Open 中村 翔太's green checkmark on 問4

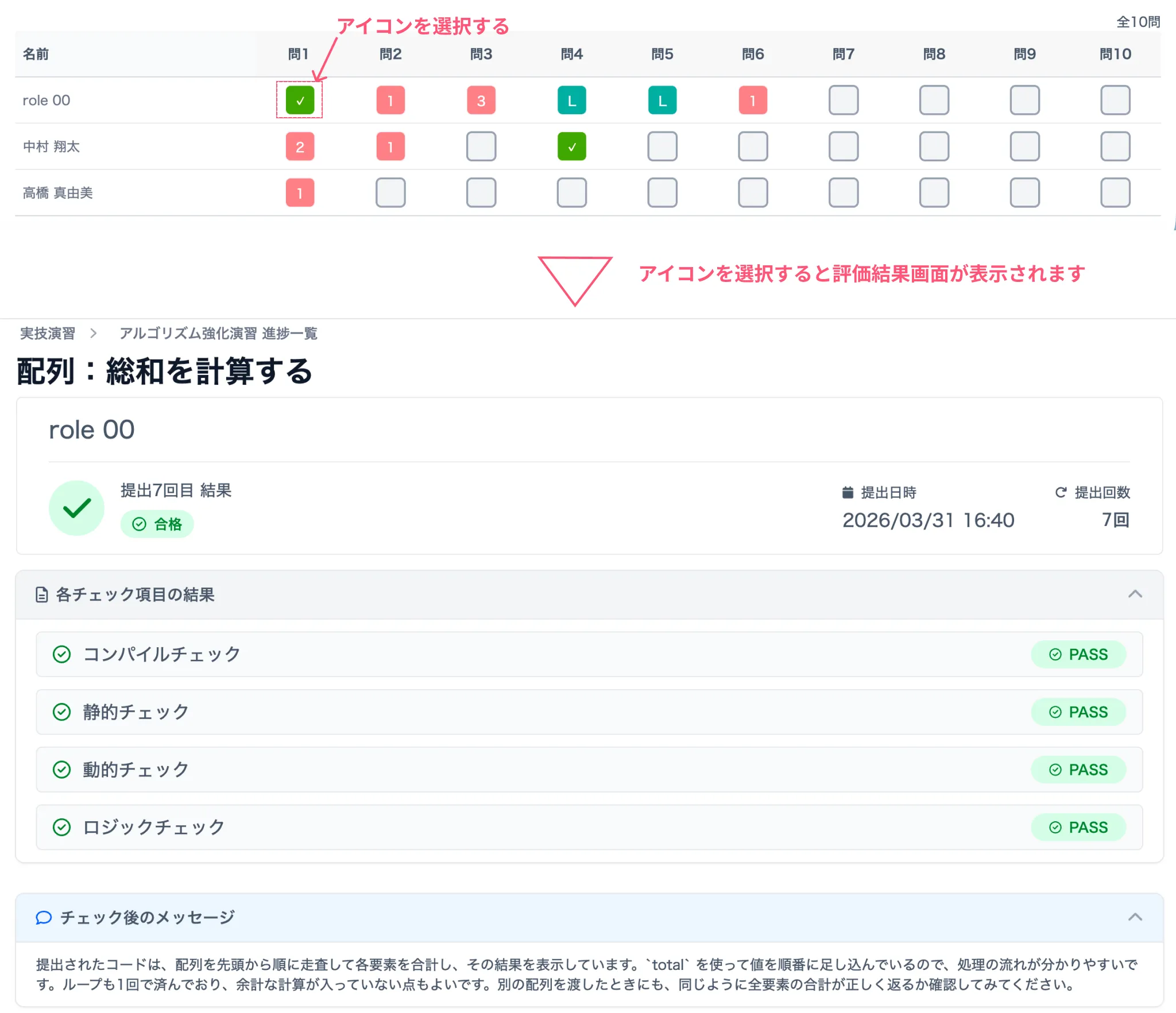pyautogui.click(x=571, y=146)
